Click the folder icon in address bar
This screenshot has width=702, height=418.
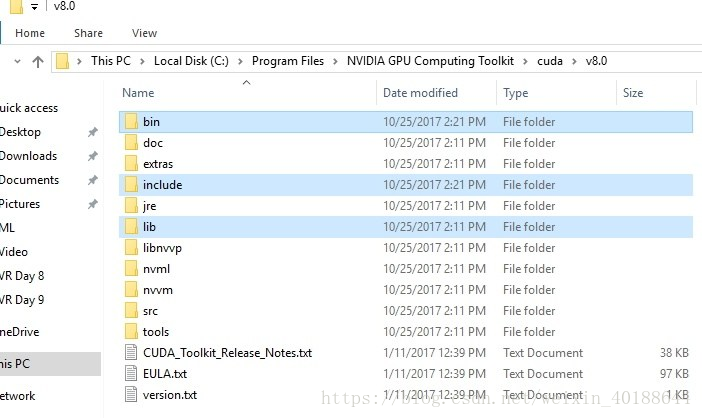pyautogui.click(x=63, y=61)
